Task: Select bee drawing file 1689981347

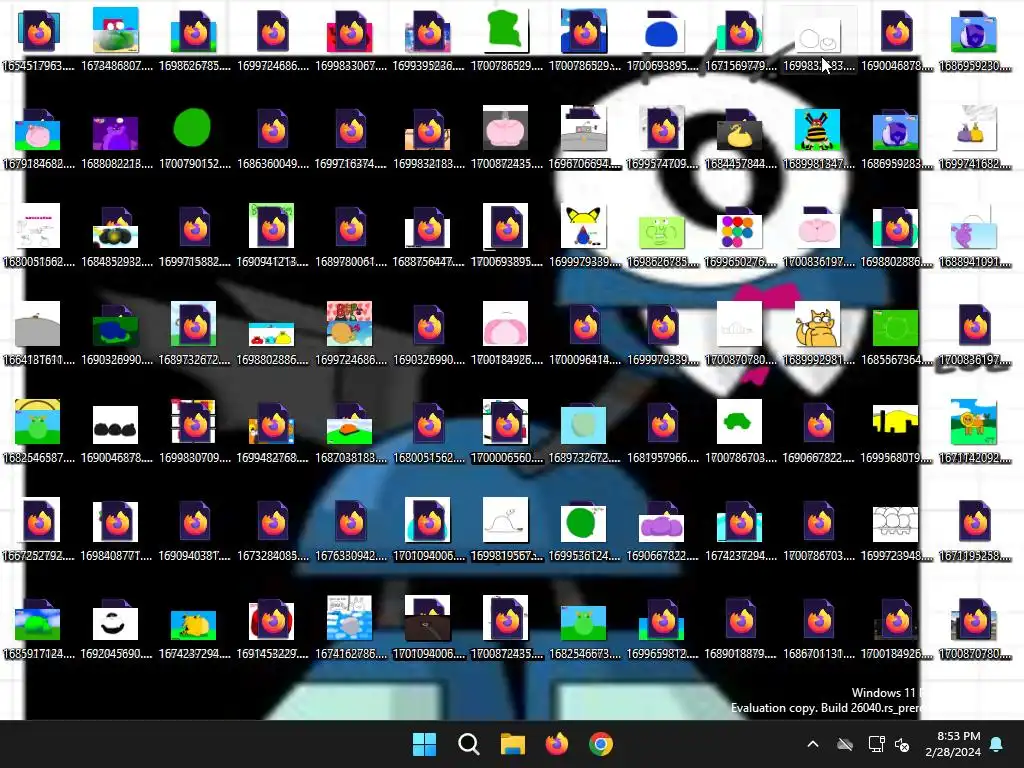Action: click(818, 137)
